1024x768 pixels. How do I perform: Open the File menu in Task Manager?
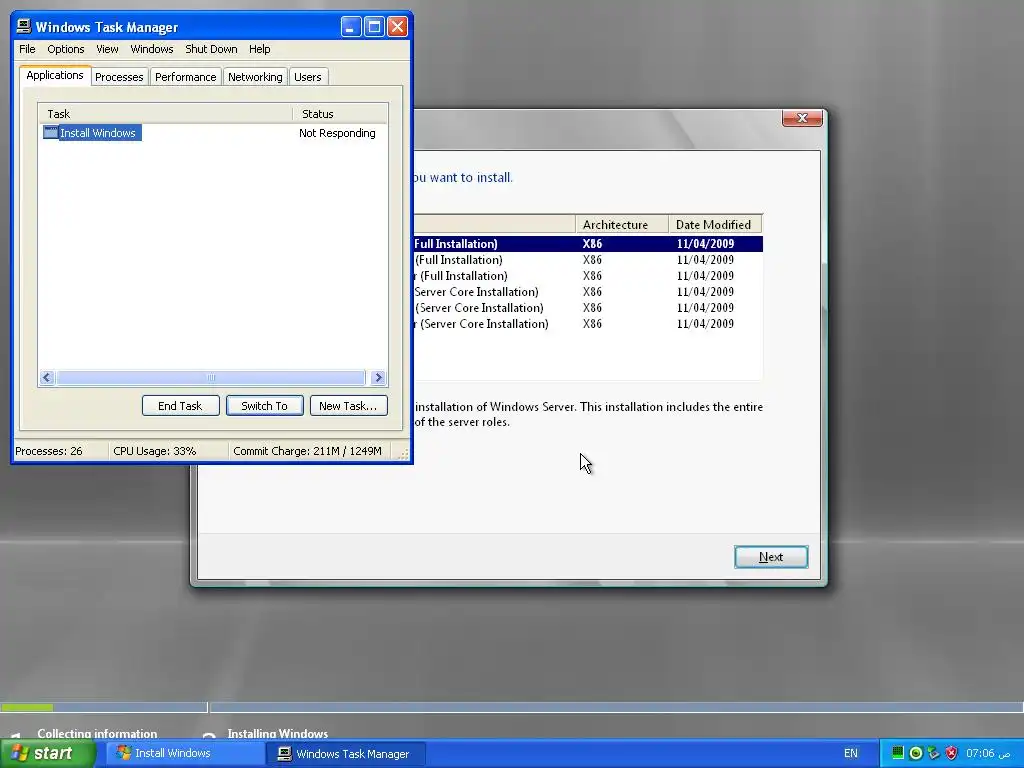[x=27, y=49]
